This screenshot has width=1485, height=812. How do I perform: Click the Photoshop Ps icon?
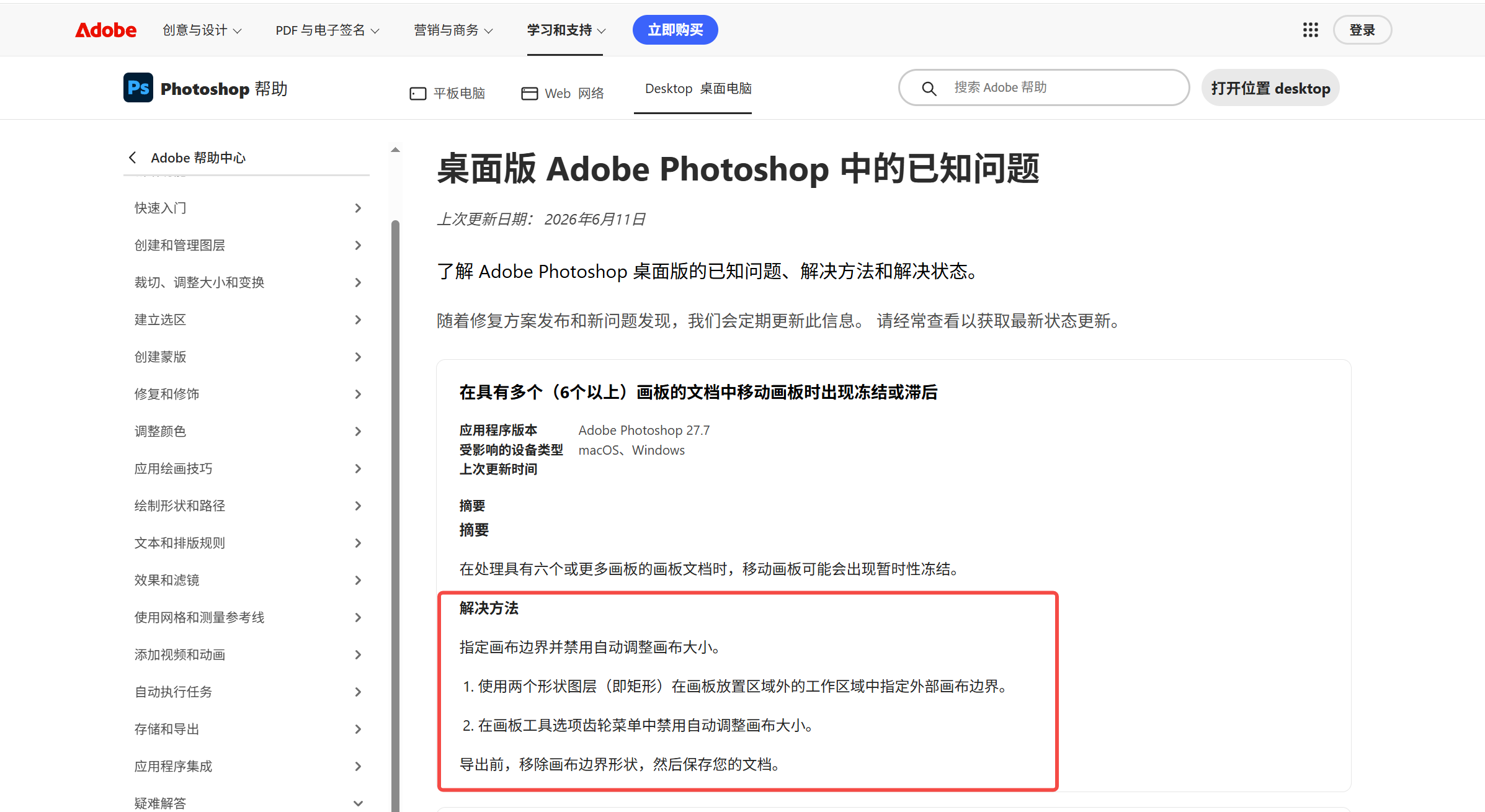pyautogui.click(x=138, y=87)
